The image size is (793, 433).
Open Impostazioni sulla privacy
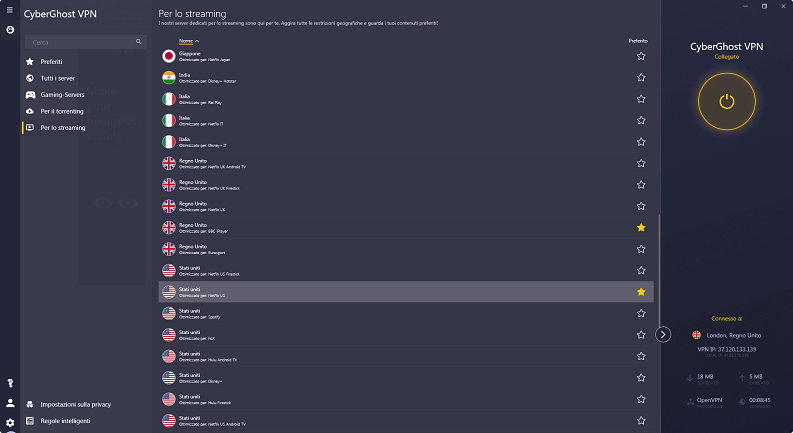point(75,404)
